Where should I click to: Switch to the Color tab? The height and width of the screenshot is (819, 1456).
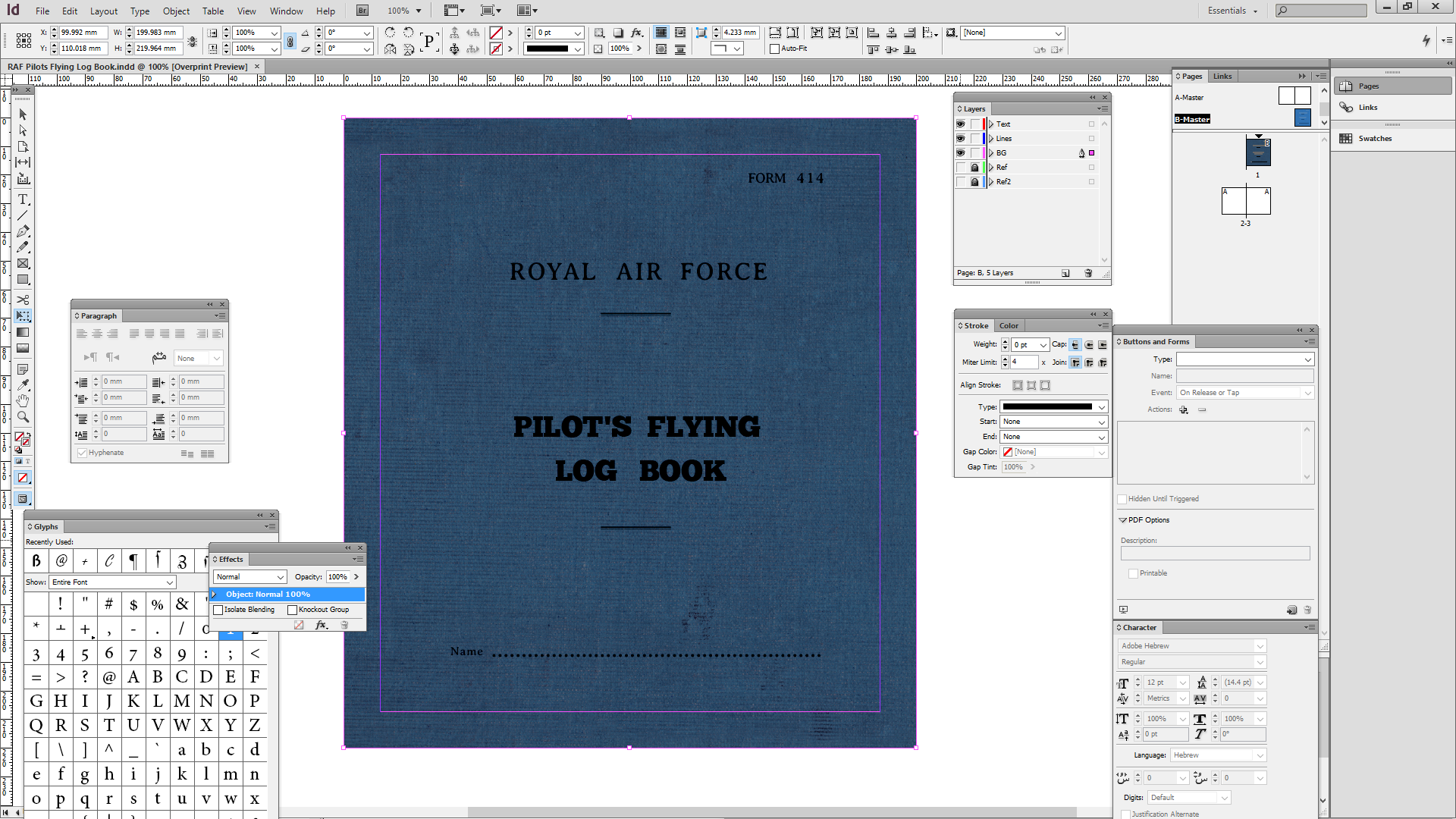(1009, 326)
